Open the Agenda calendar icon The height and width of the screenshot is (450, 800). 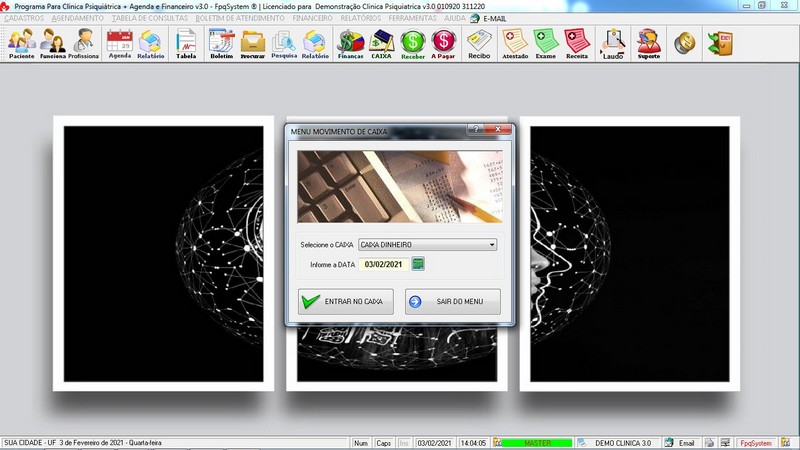point(120,44)
